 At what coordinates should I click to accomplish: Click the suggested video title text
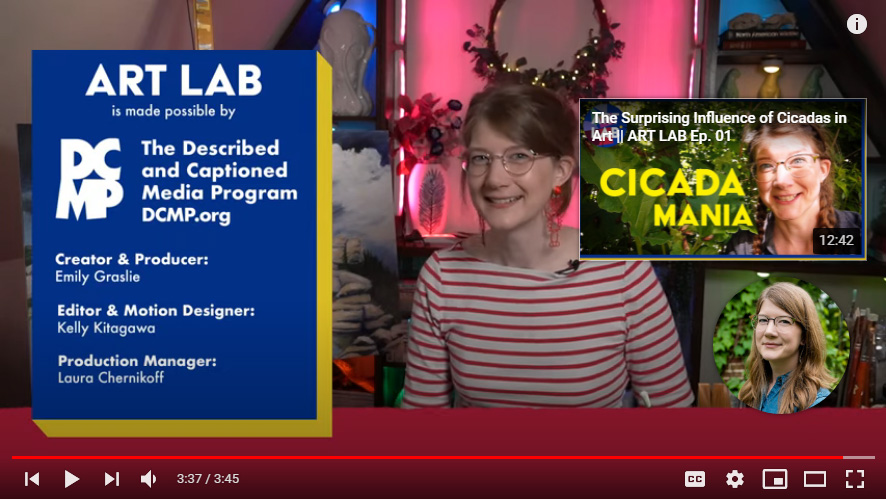click(x=718, y=127)
